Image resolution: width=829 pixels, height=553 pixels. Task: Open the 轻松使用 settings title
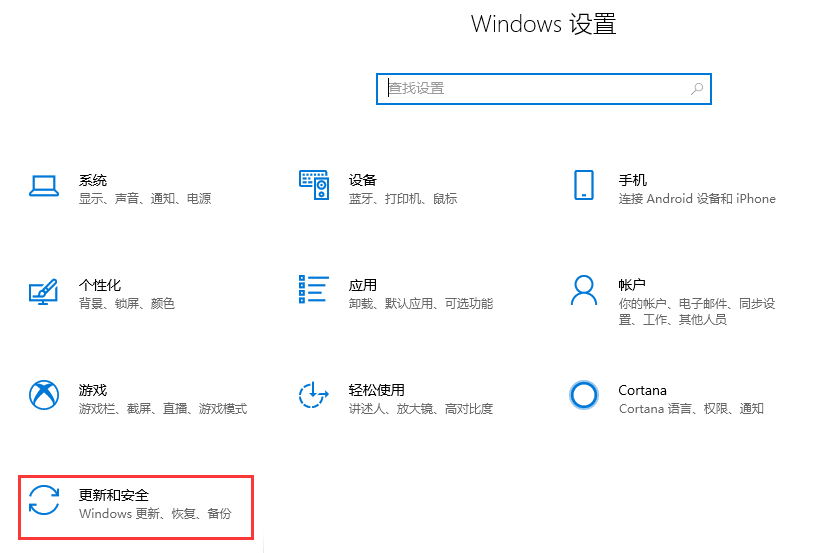(x=376, y=390)
